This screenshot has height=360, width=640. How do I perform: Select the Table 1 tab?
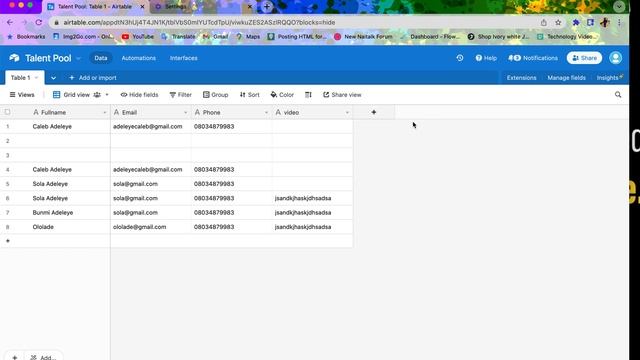24,78
